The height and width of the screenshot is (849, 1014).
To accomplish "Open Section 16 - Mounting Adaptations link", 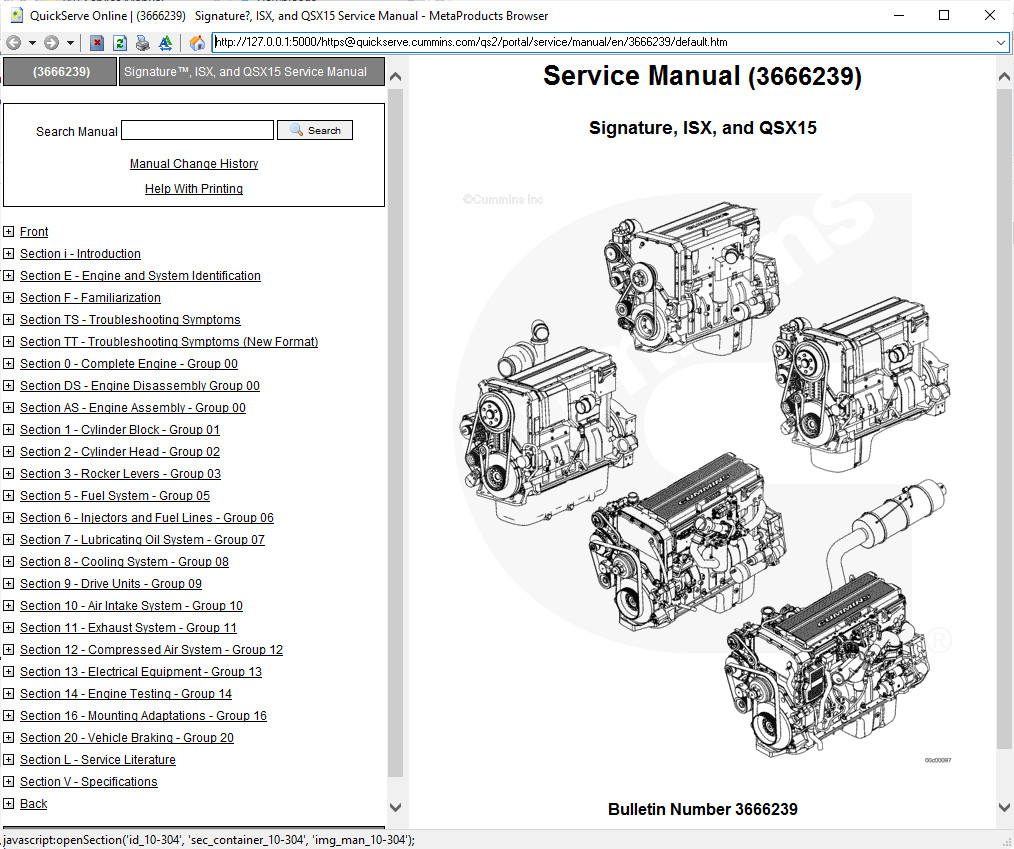I will pos(144,715).
